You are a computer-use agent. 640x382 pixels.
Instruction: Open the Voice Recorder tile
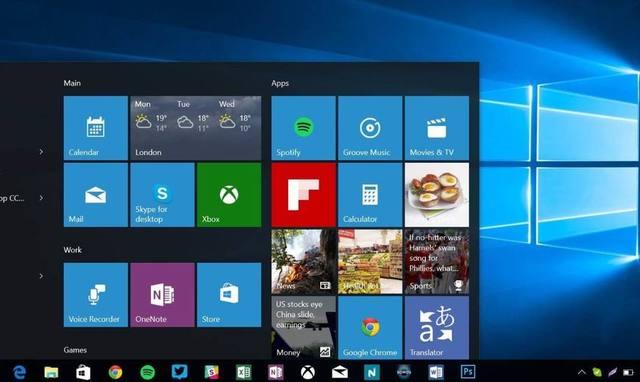(x=96, y=295)
